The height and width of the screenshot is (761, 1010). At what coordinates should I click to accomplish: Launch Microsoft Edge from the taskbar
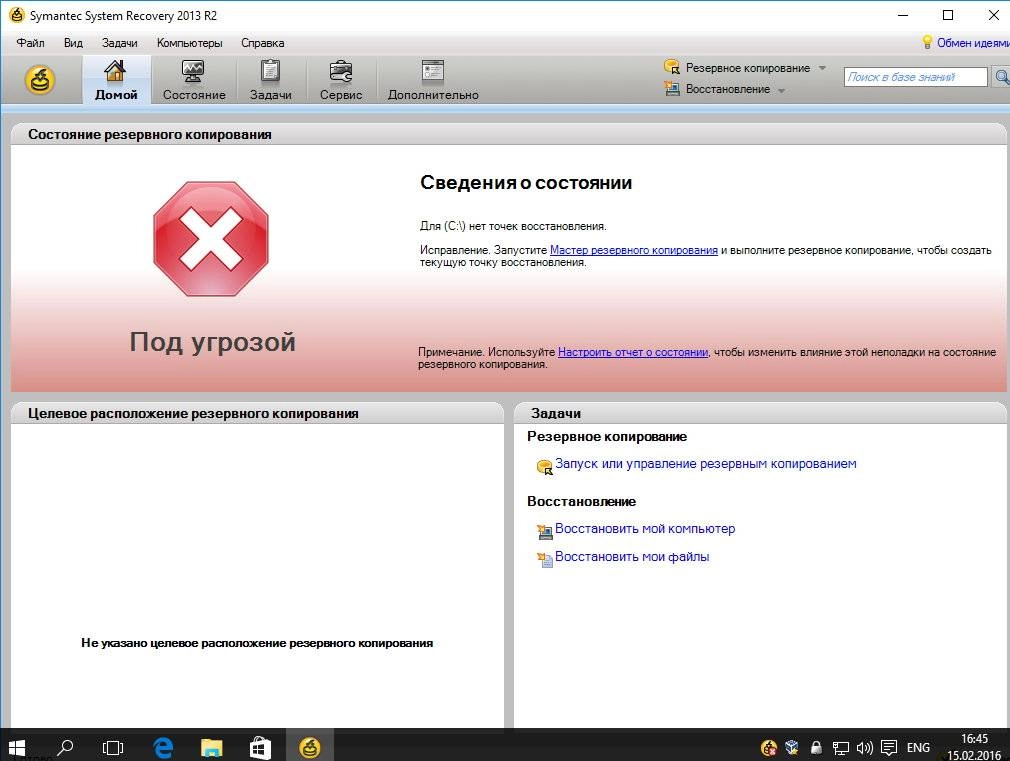pos(163,747)
